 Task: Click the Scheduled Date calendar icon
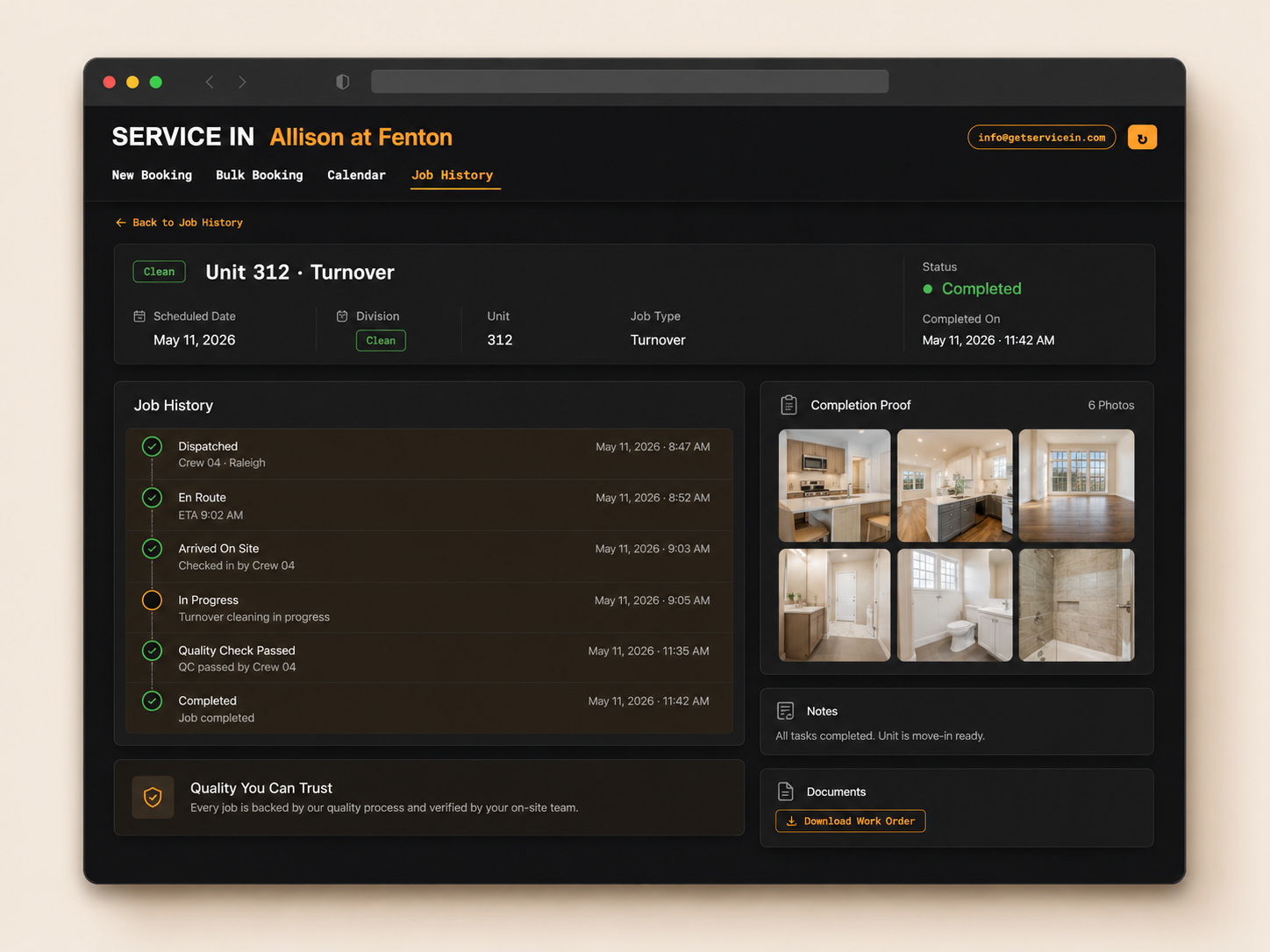coord(139,316)
